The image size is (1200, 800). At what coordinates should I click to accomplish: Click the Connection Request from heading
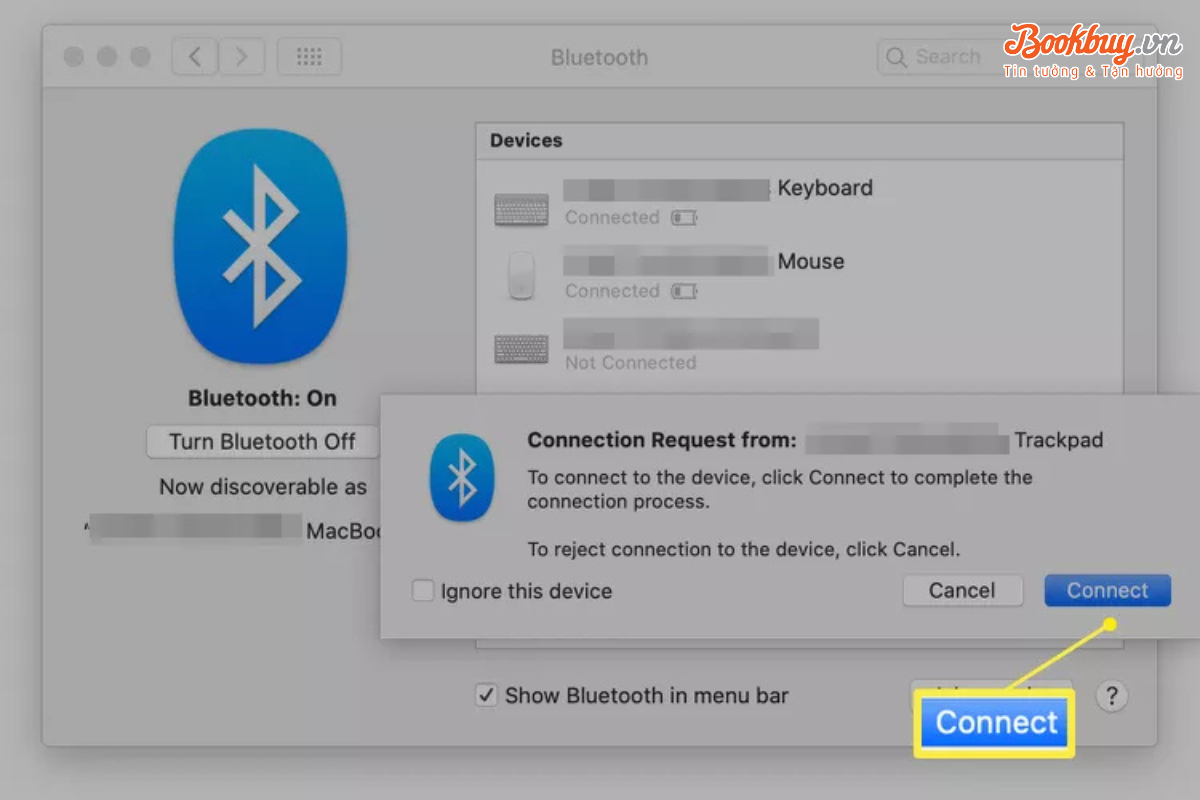pyautogui.click(x=662, y=440)
